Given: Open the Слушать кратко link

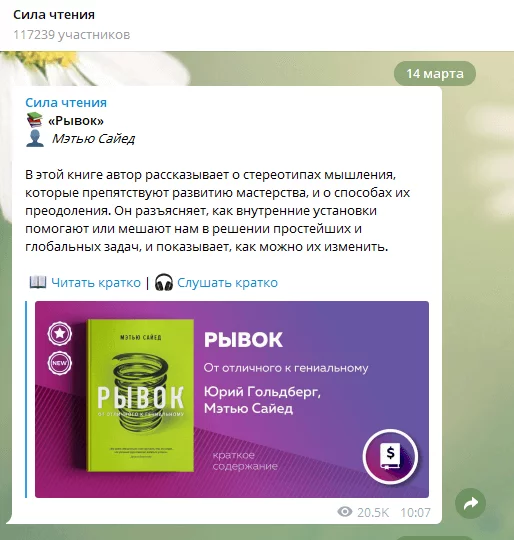Looking at the screenshot, I should click(x=227, y=282).
